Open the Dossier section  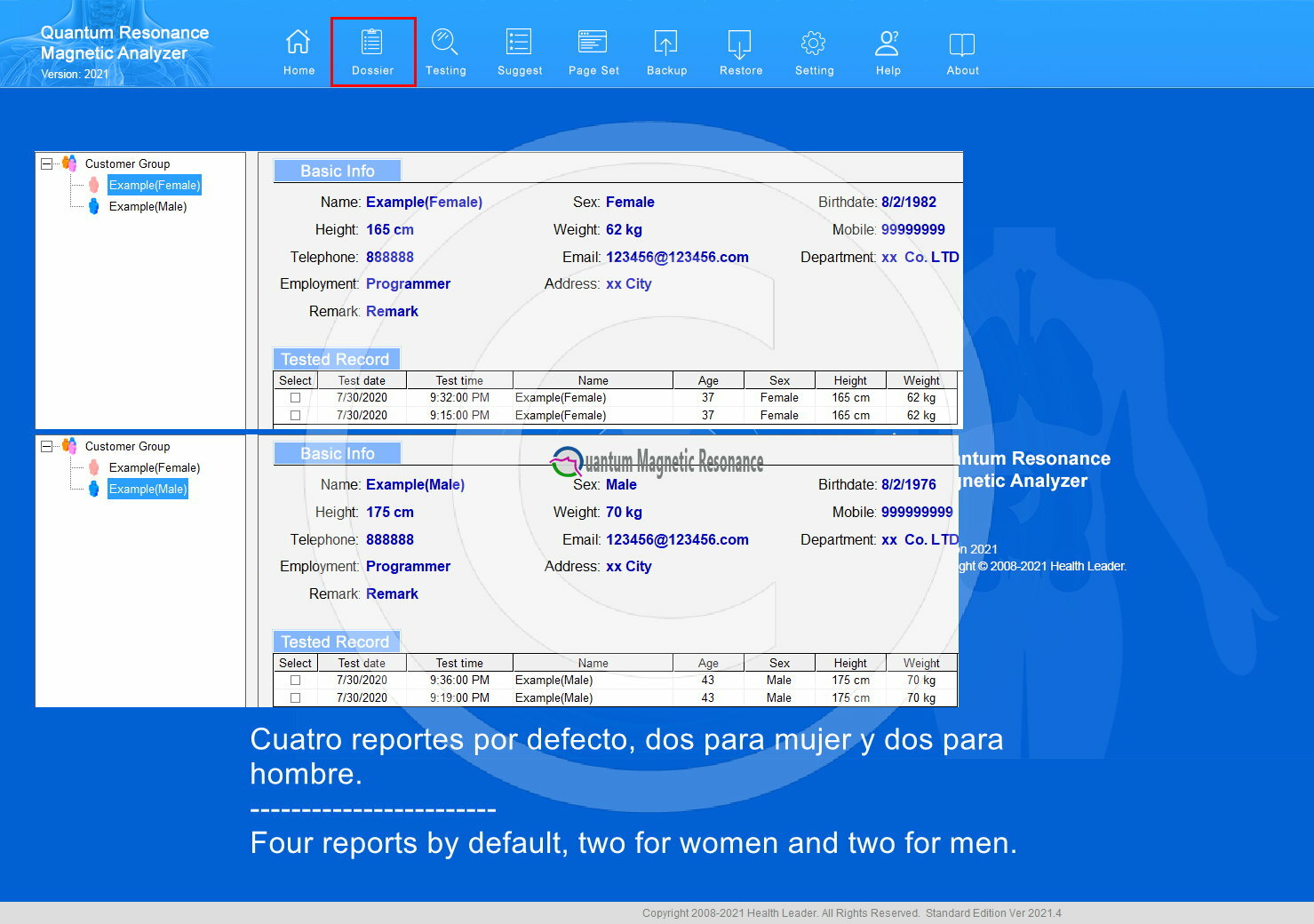[372, 52]
